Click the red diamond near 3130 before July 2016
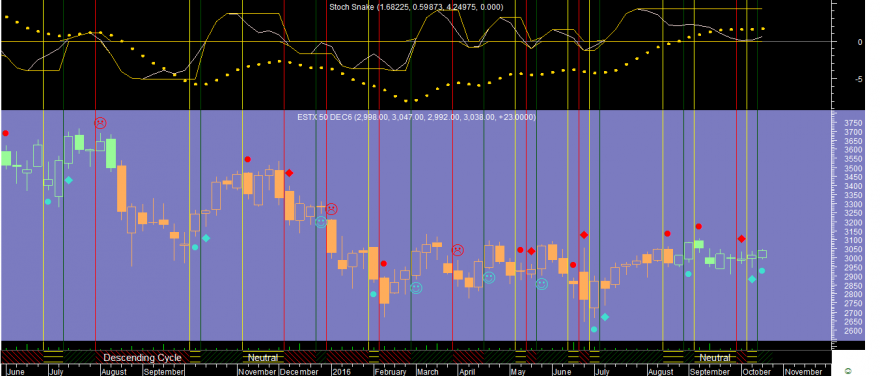 coord(584,235)
